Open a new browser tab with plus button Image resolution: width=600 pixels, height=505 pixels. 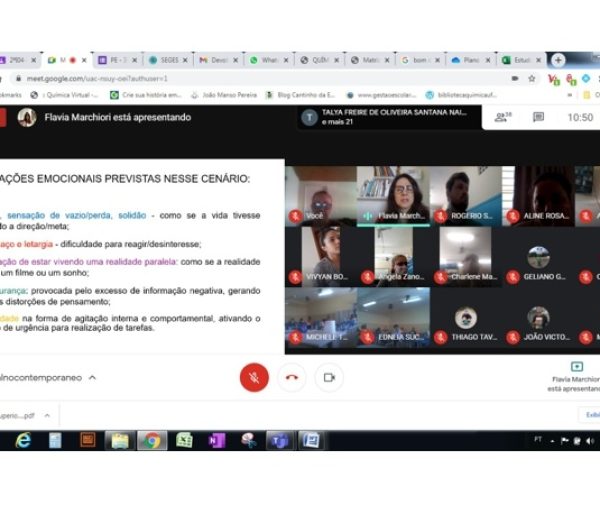[x=558, y=60]
